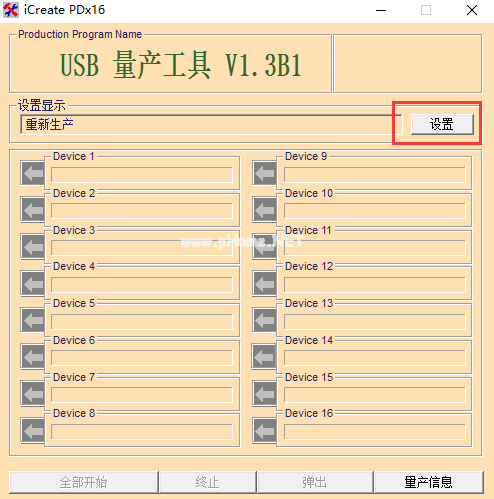Click the Device 9 status field

click(x=375, y=175)
